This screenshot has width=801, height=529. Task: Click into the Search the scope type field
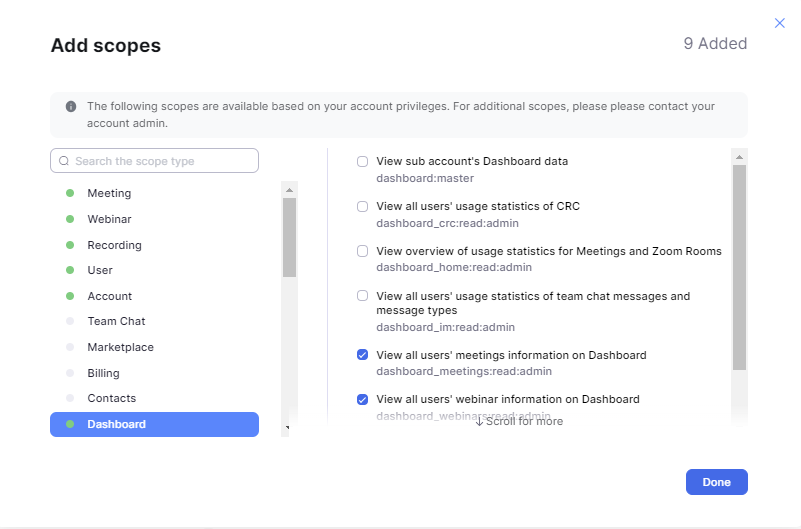[x=160, y=161]
